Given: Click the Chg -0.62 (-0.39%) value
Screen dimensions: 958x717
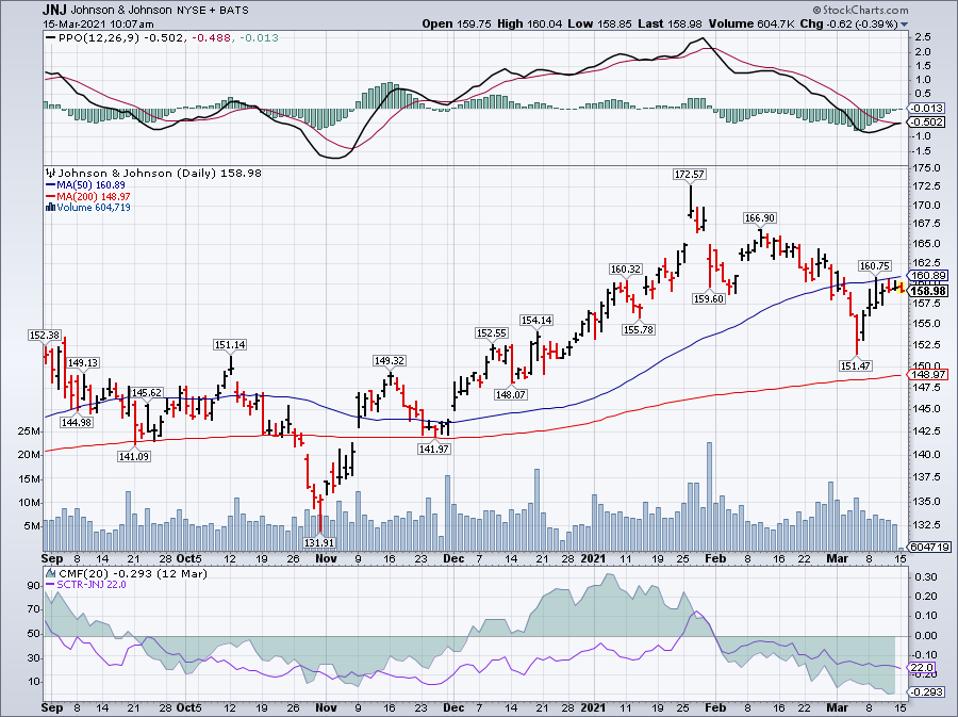Looking at the screenshot, I should point(849,24).
